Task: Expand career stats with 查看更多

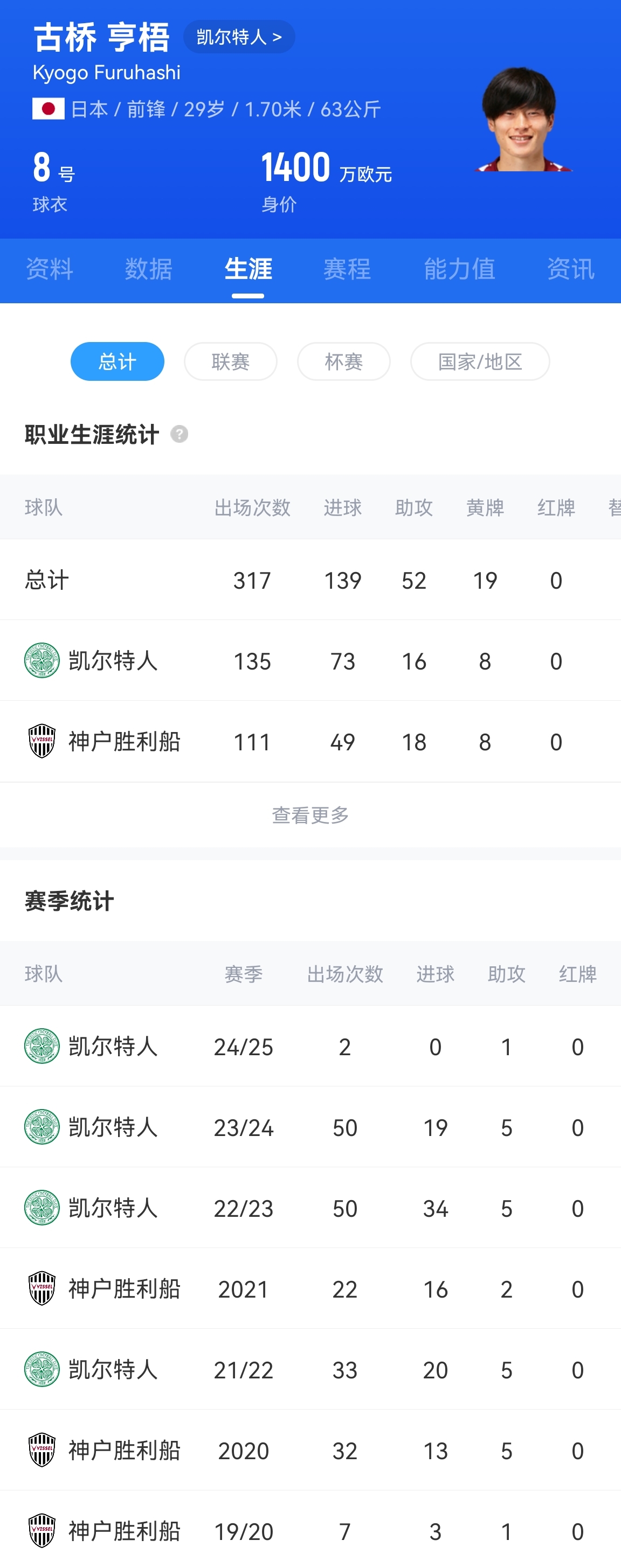Action: [x=310, y=815]
